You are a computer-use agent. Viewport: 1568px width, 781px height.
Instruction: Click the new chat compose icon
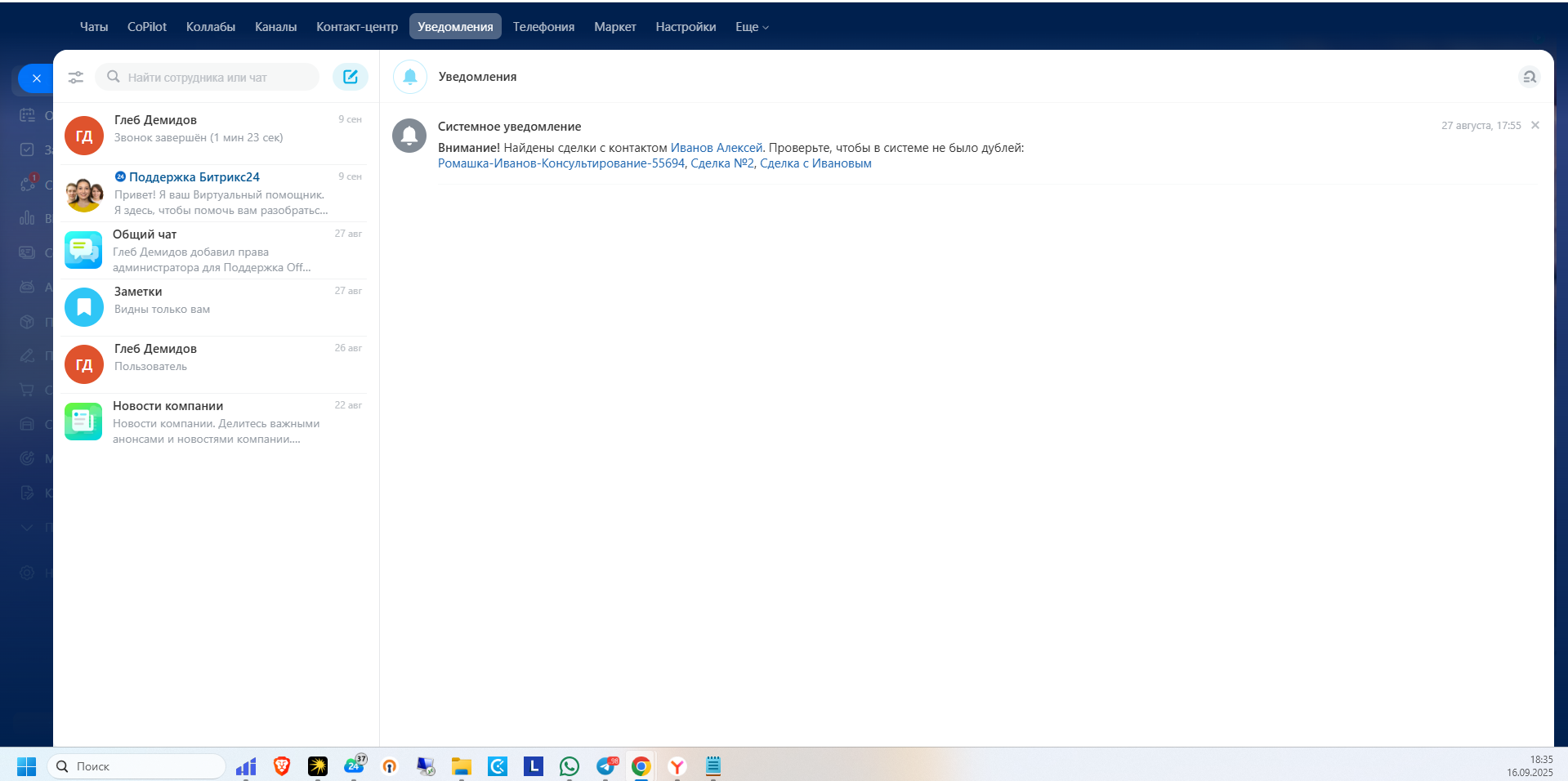click(x=350, y=77)
